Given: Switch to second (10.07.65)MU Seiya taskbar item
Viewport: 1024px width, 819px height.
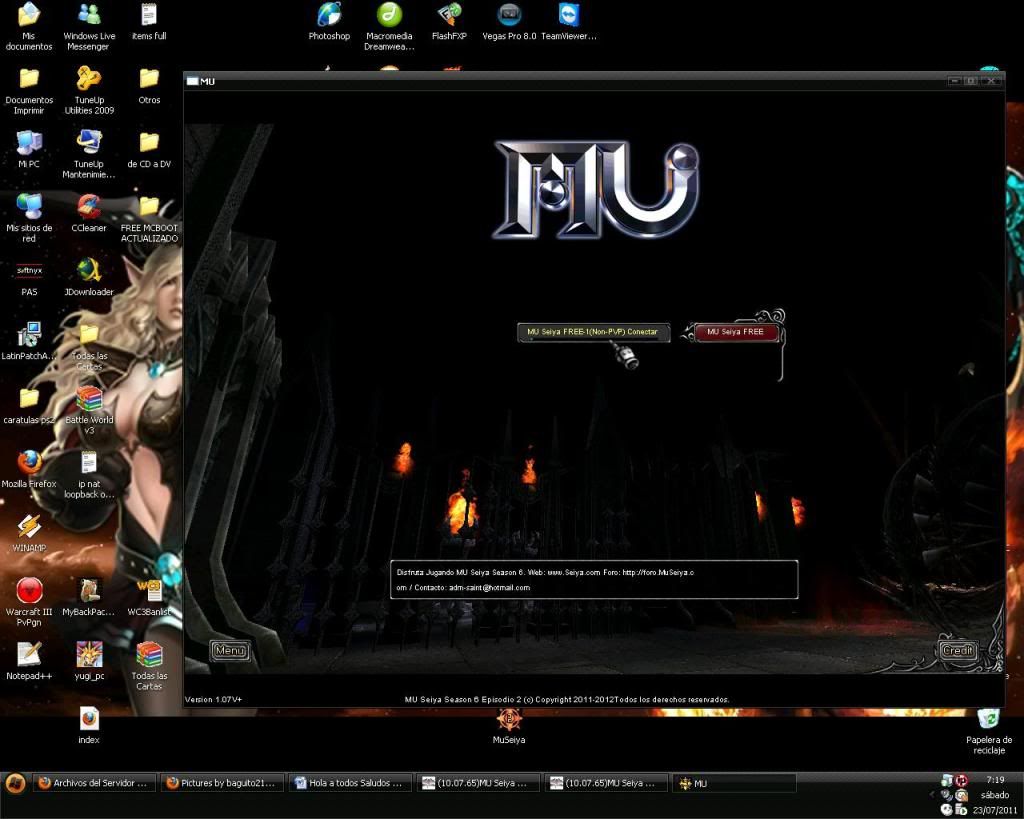Looking at the screenshot, I should point(606,783).
